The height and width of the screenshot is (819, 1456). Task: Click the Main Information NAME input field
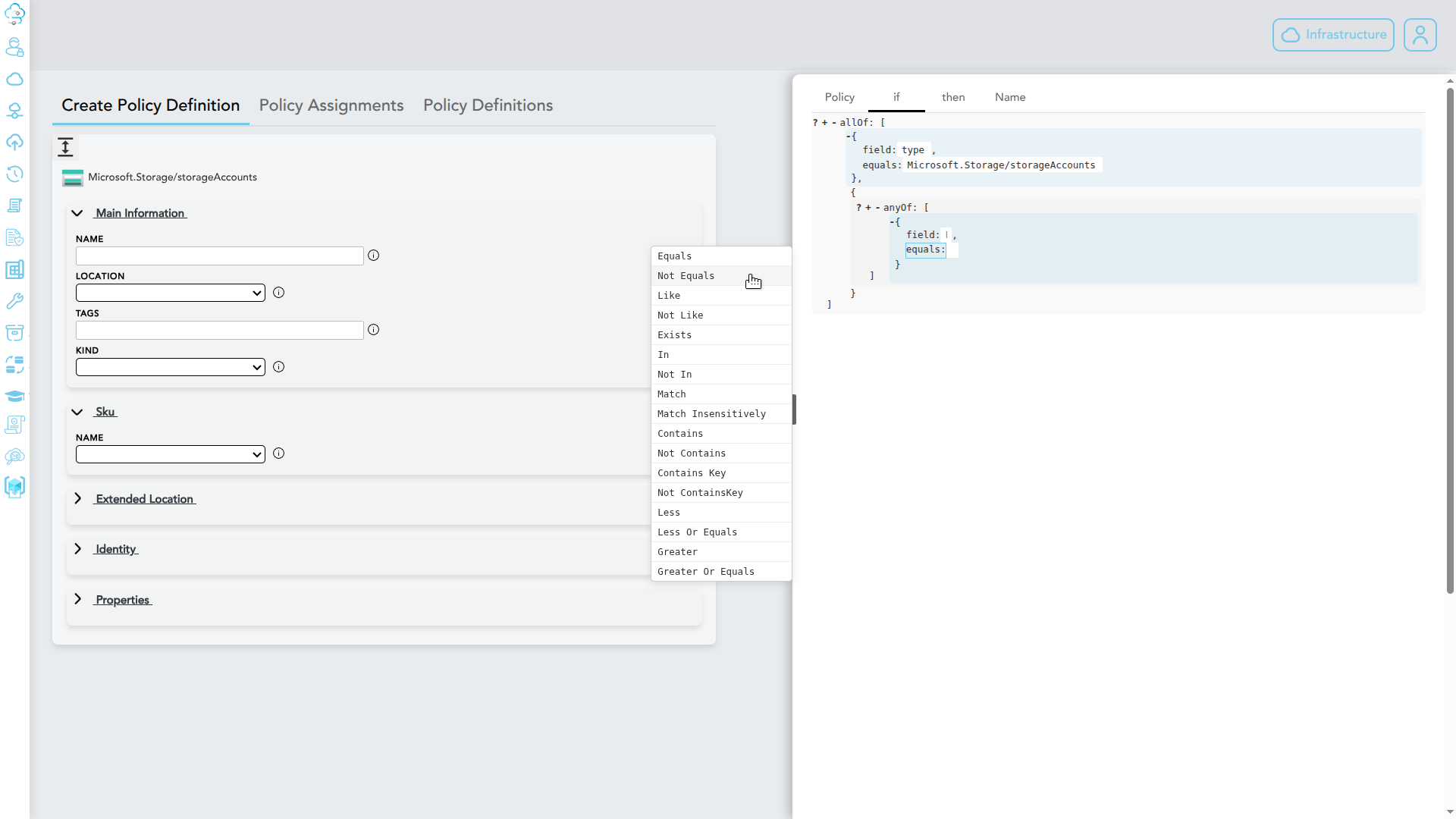tap(220, 256)
